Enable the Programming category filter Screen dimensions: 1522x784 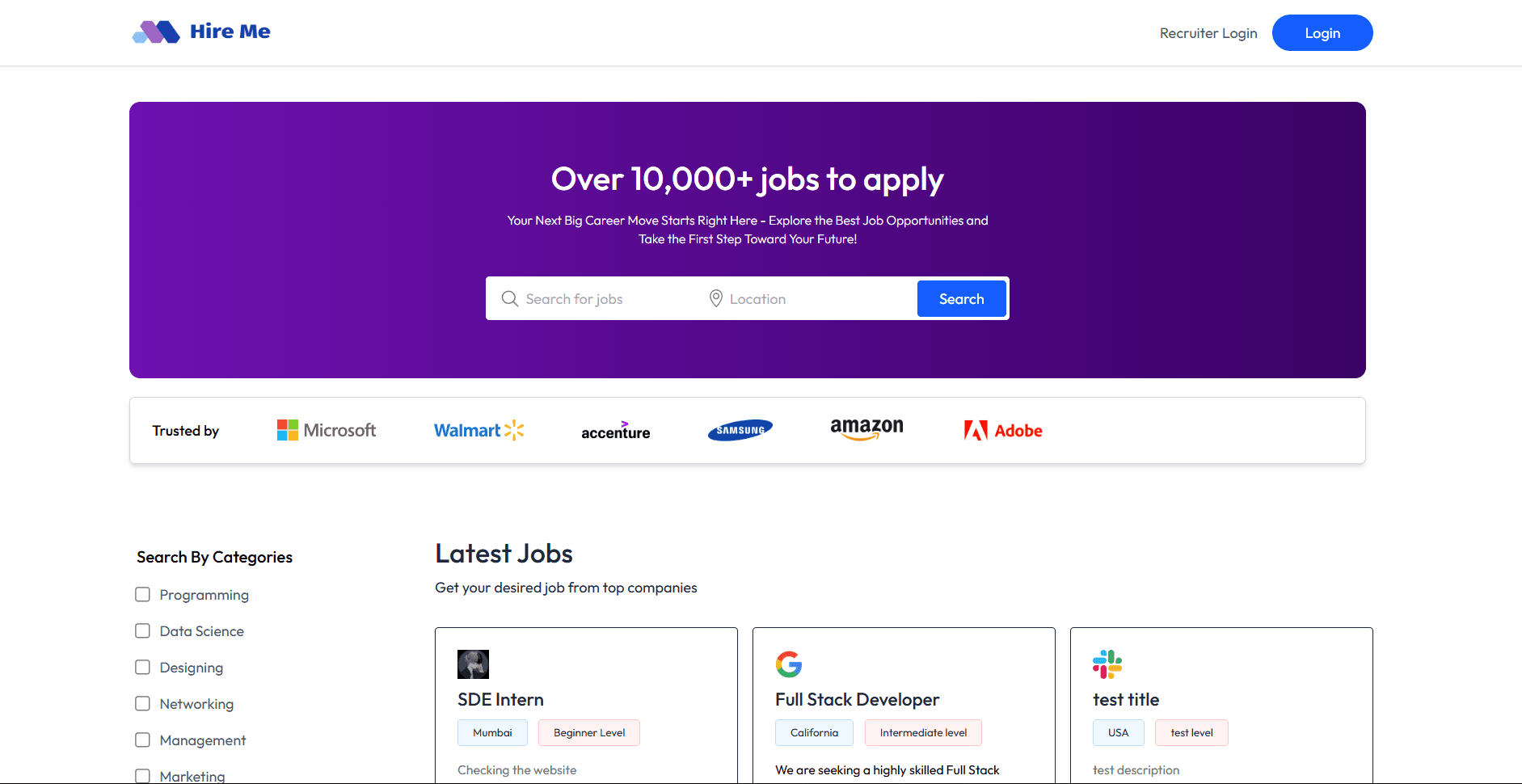[x=143, y=594]
